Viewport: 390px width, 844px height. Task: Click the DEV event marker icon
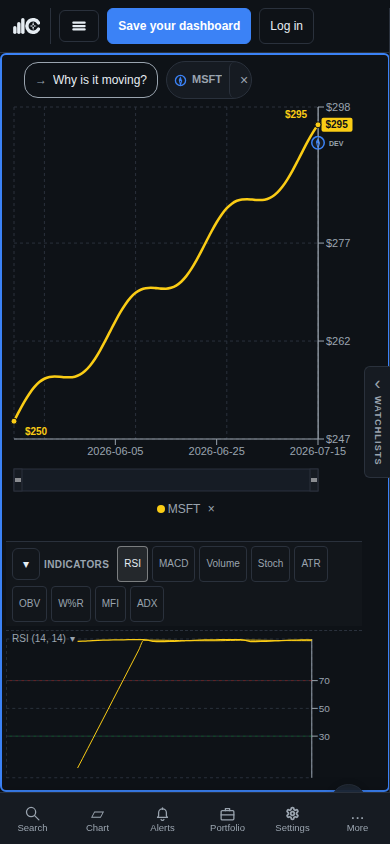click(318, 143)
